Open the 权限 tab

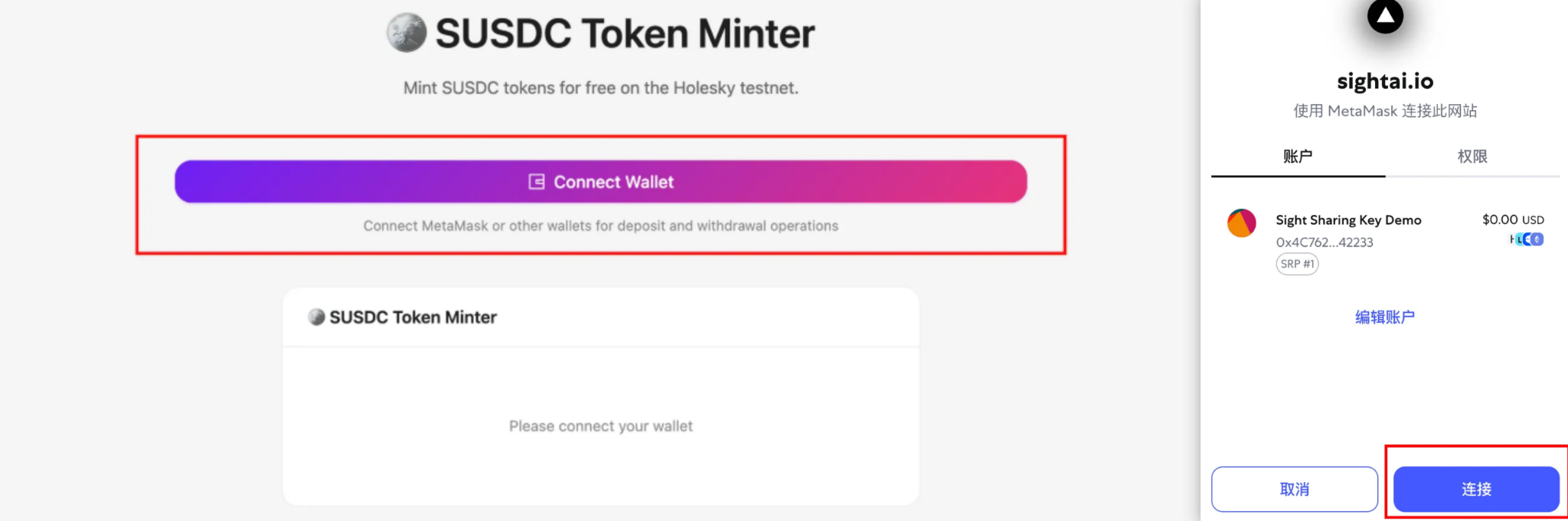point(1472,156)
